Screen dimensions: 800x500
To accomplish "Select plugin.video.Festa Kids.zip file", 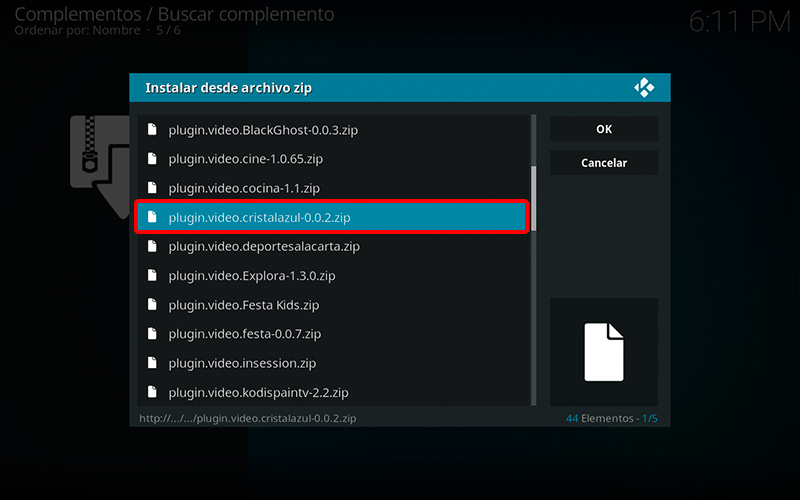I will 334,305.
